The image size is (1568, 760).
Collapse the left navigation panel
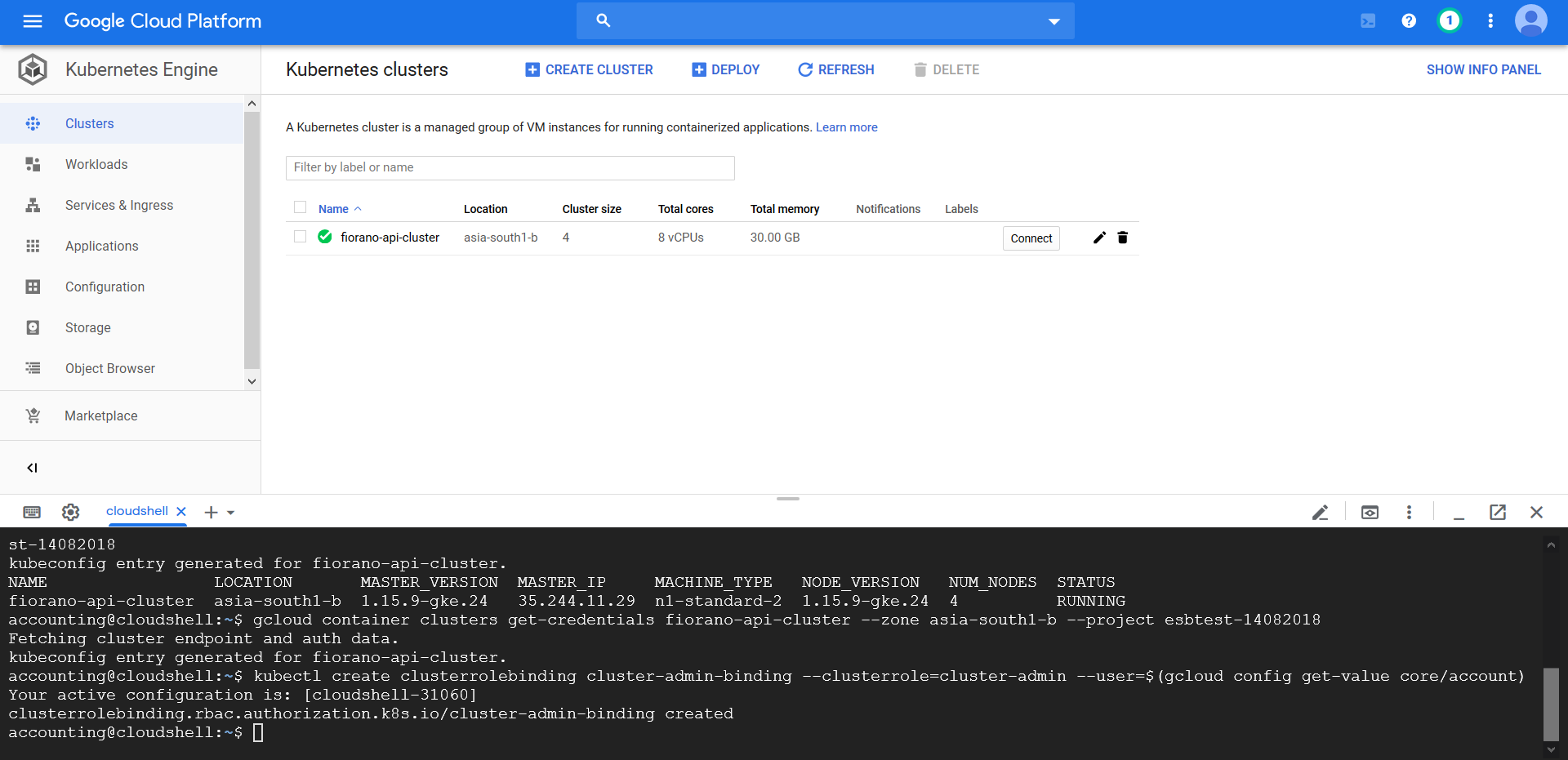(33, 468)
